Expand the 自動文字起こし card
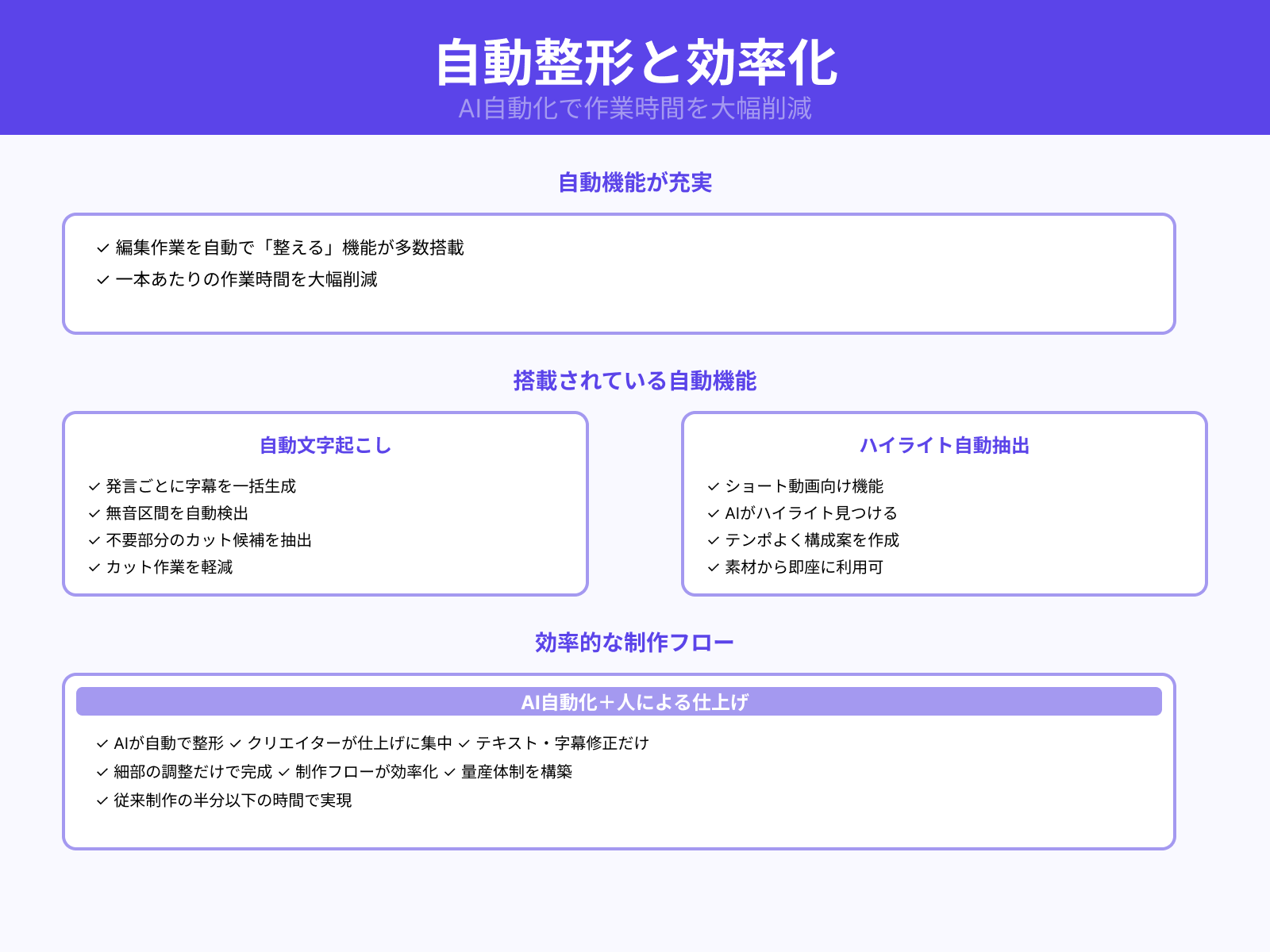The height and width of the screenshot is (952, 1270). coord(324,446)
